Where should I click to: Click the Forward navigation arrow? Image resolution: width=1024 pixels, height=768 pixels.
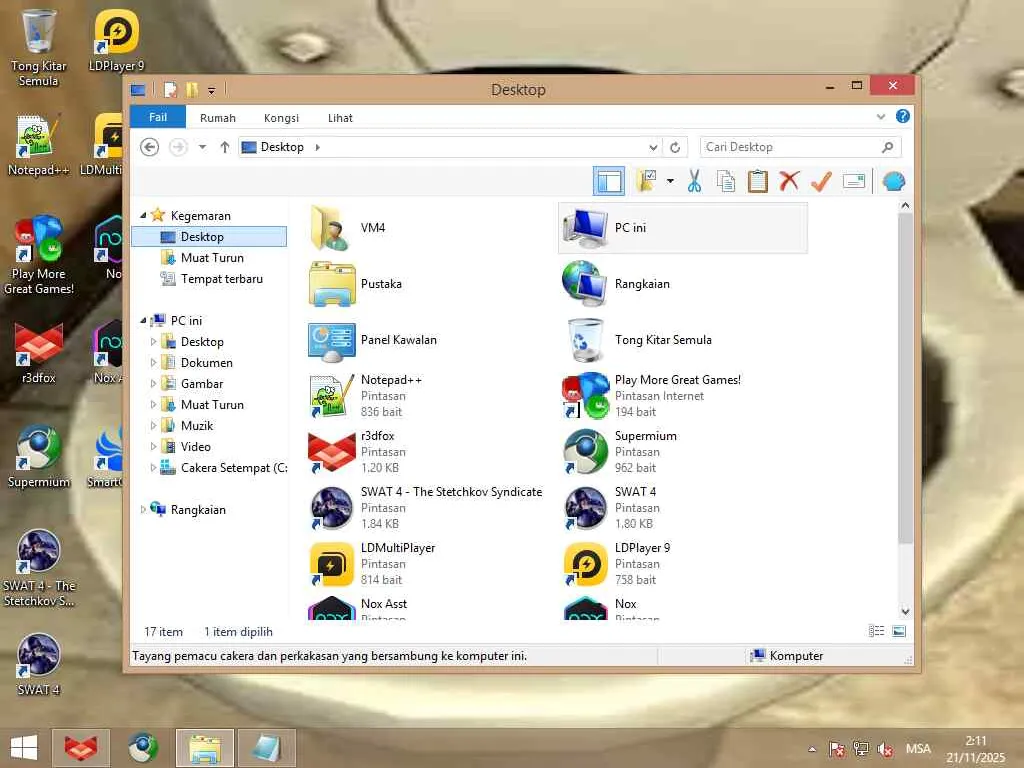point(178,147)
